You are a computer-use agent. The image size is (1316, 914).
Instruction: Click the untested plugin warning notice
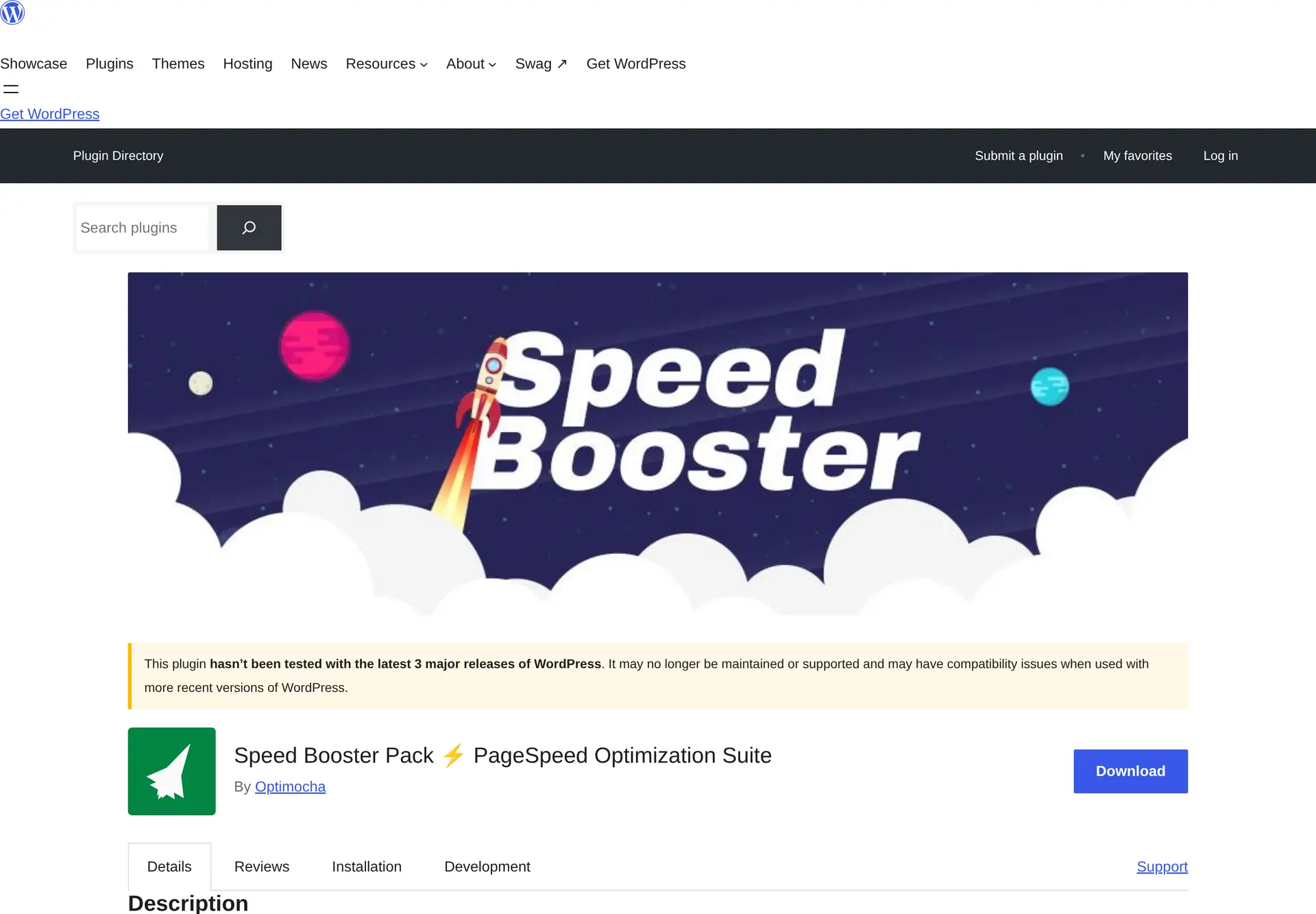(x=657, y=675)
